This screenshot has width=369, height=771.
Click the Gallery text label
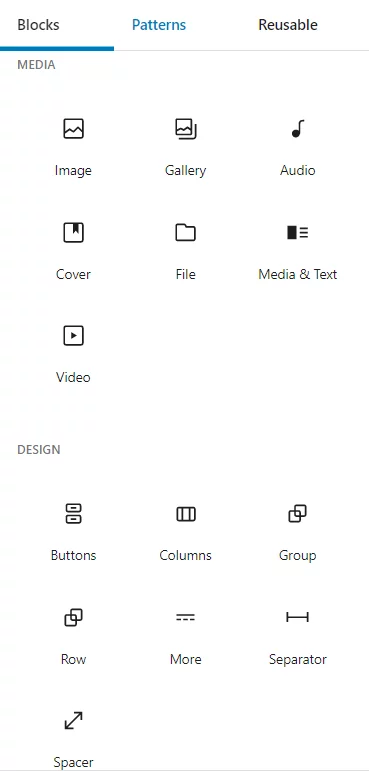click(x=185, y=171)
